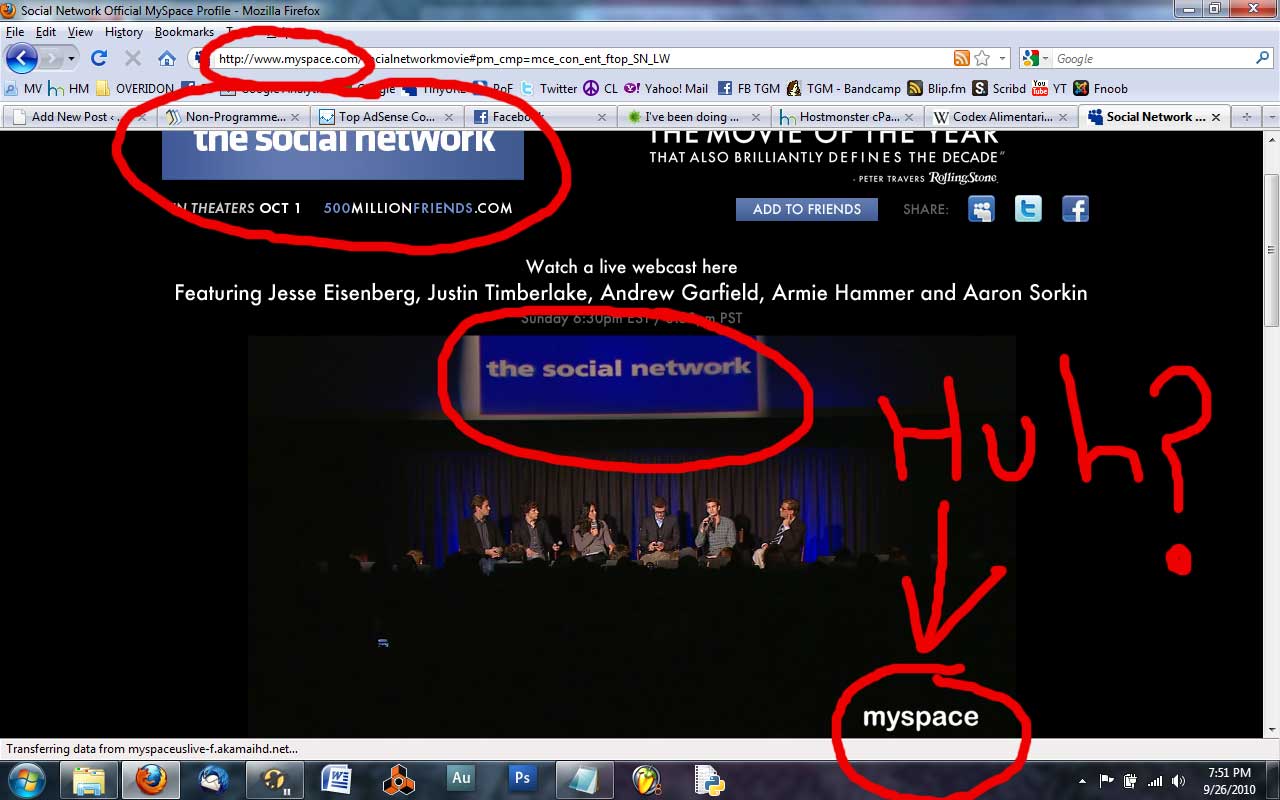Screen dimensions: 1280x800
Task: Click the ADD TO FRIENDS button
Action: 807,209
